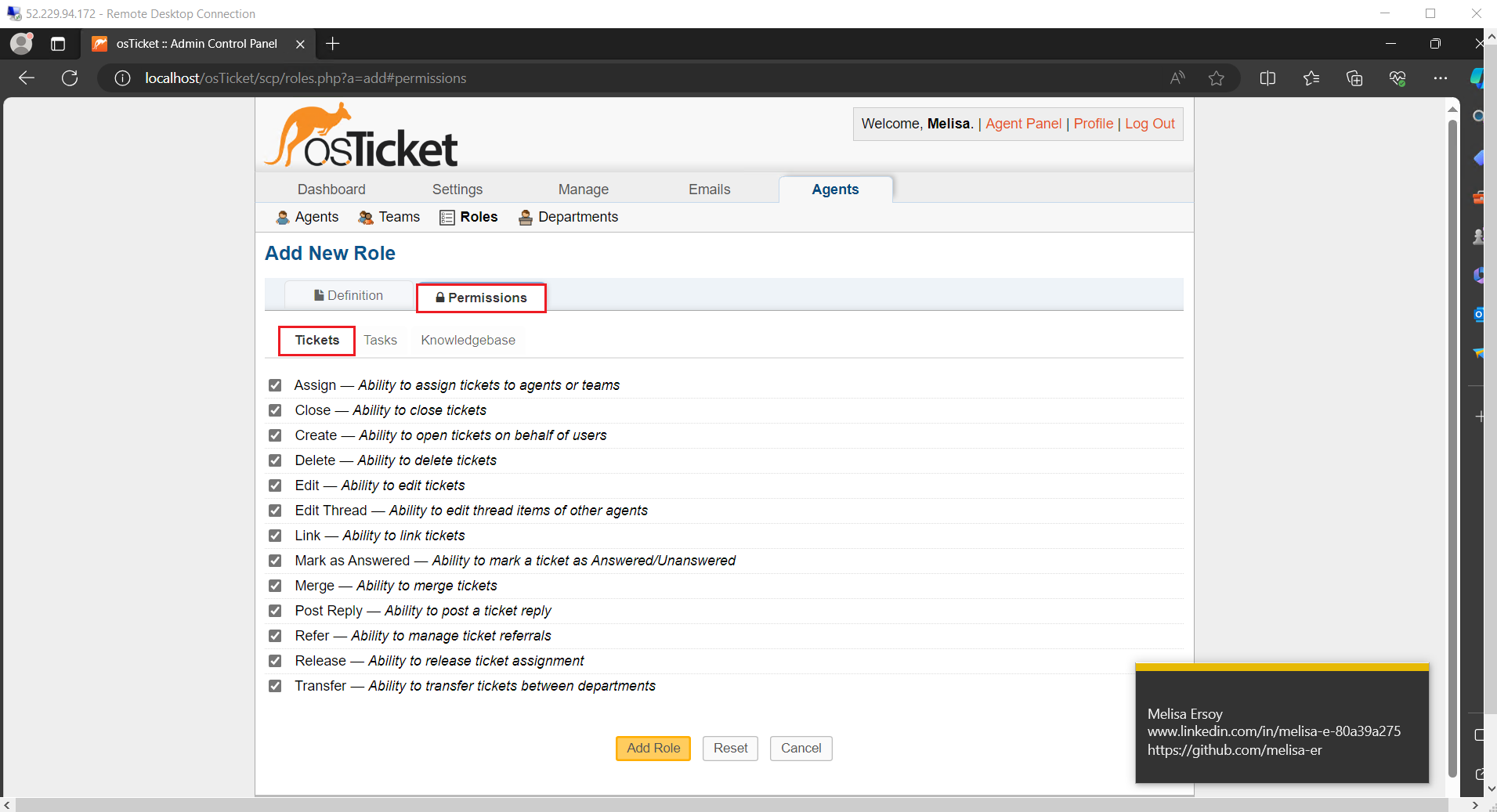Open Browser essentials heart icon
Screen dimensions: 1497x812
pos(1398,78)
